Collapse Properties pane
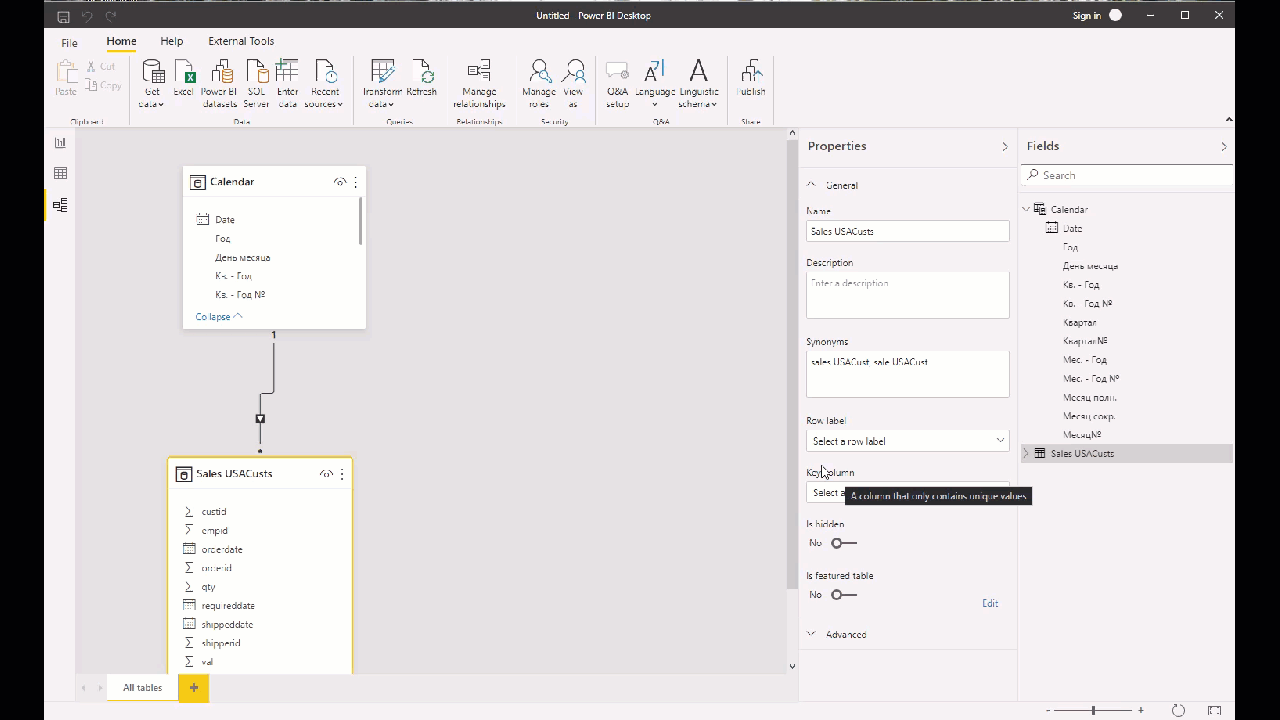Image resolution: width=1280 pixels, height=720 pixels. 1005,146
